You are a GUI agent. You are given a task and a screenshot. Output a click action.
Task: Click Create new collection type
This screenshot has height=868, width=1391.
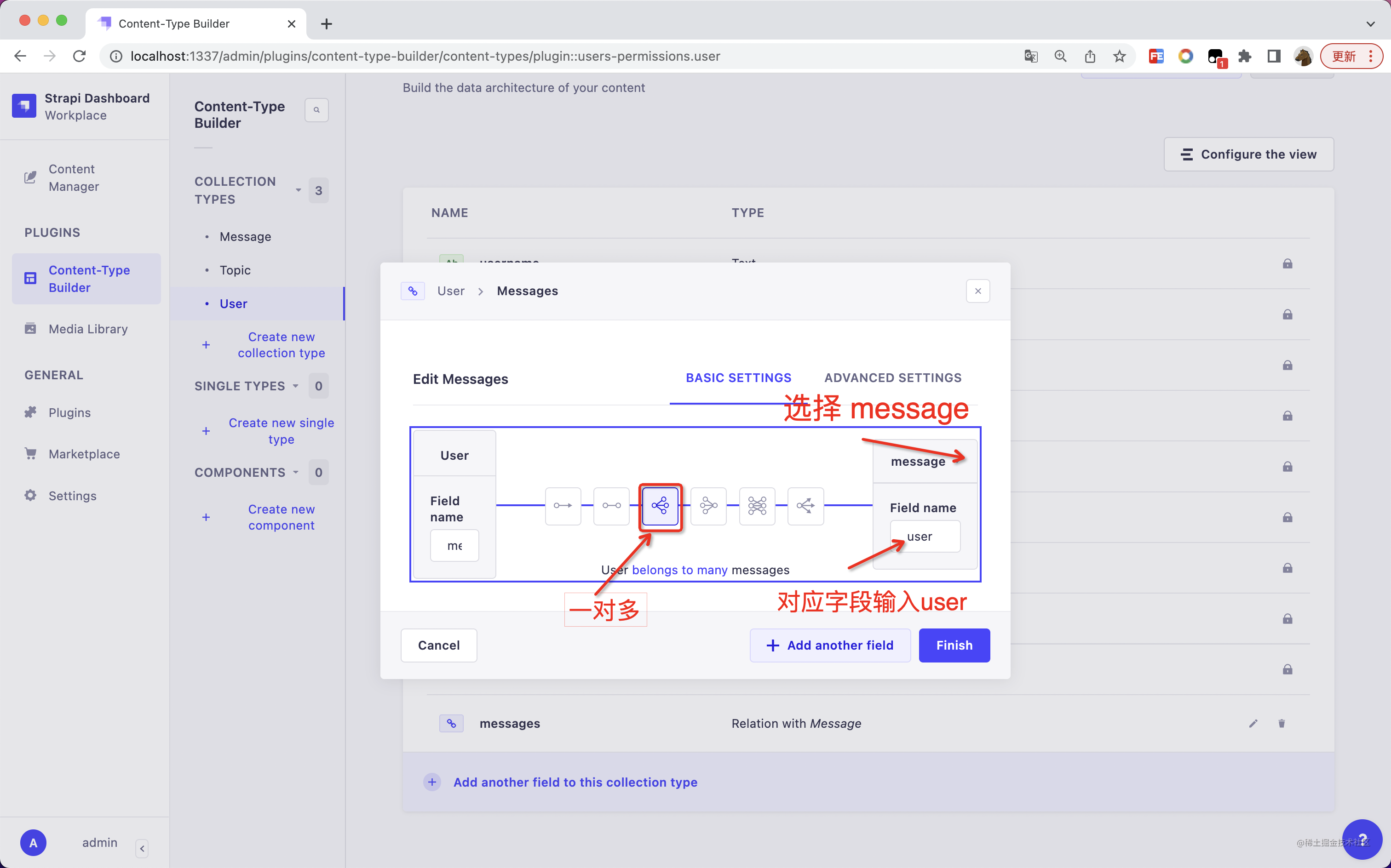coord(282,344)
